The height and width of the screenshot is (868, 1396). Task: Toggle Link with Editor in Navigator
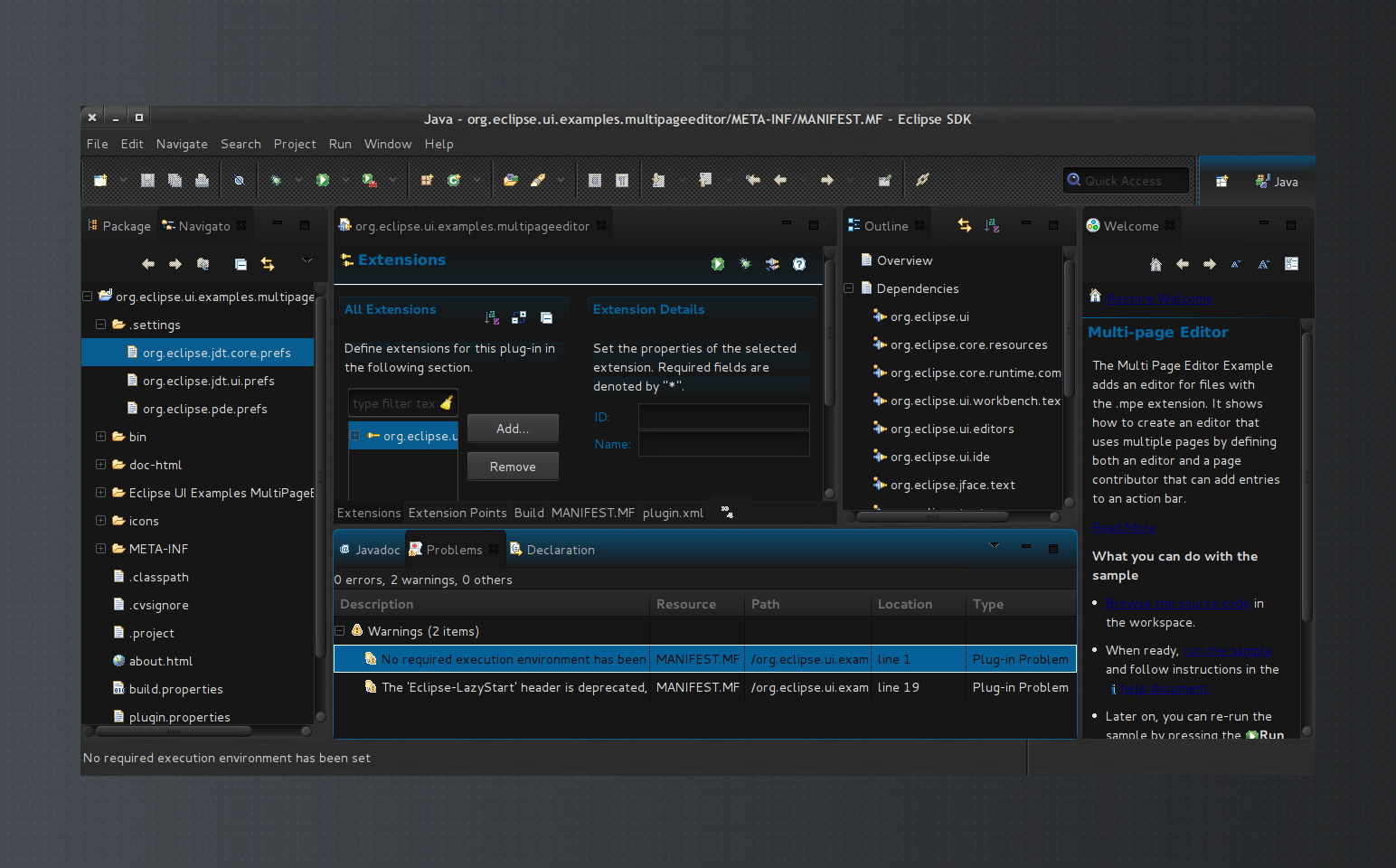pyautogui.click(x=268, y=264)
